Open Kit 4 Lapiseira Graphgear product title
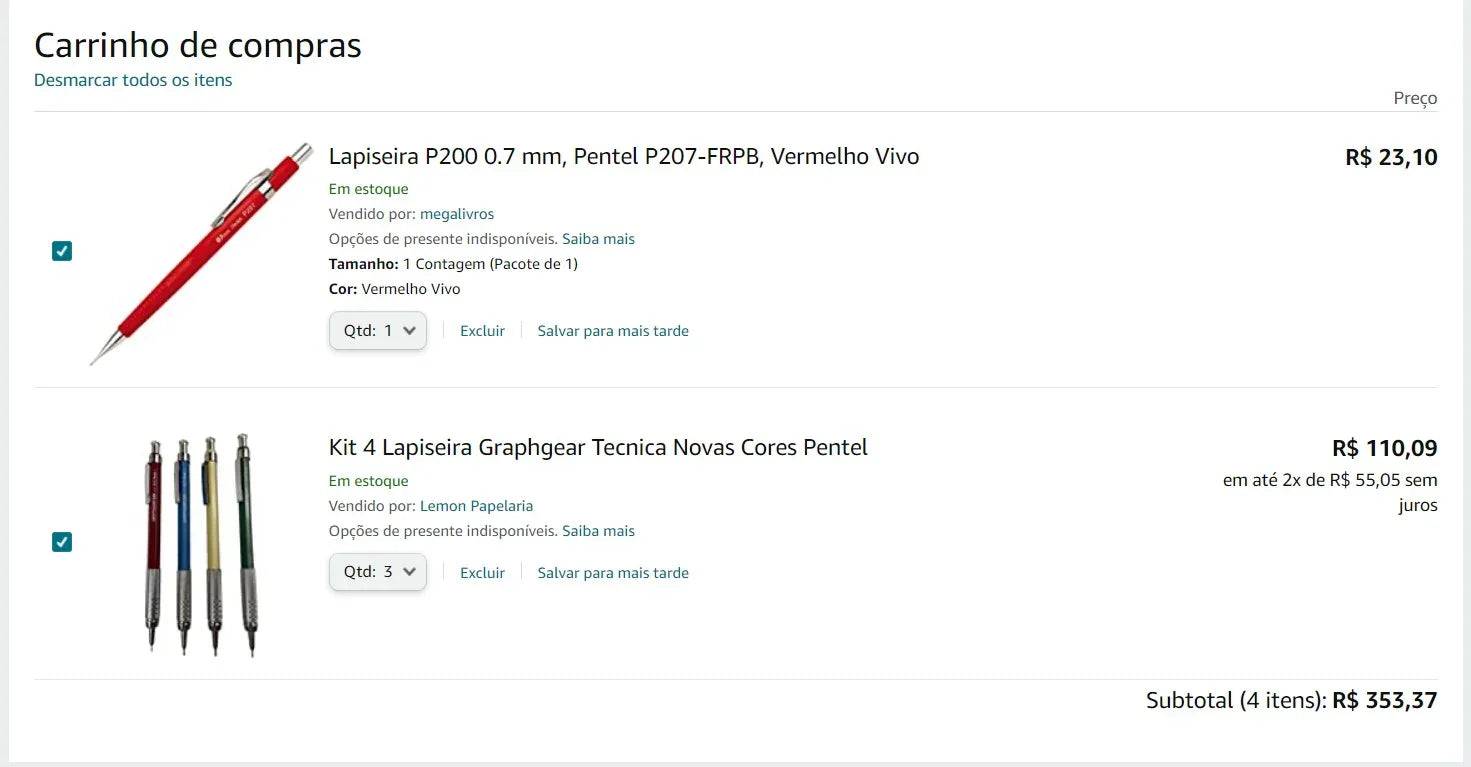The height and width of the screenshot is (767, 1471). pyautogui.click(x=597, y=448)
